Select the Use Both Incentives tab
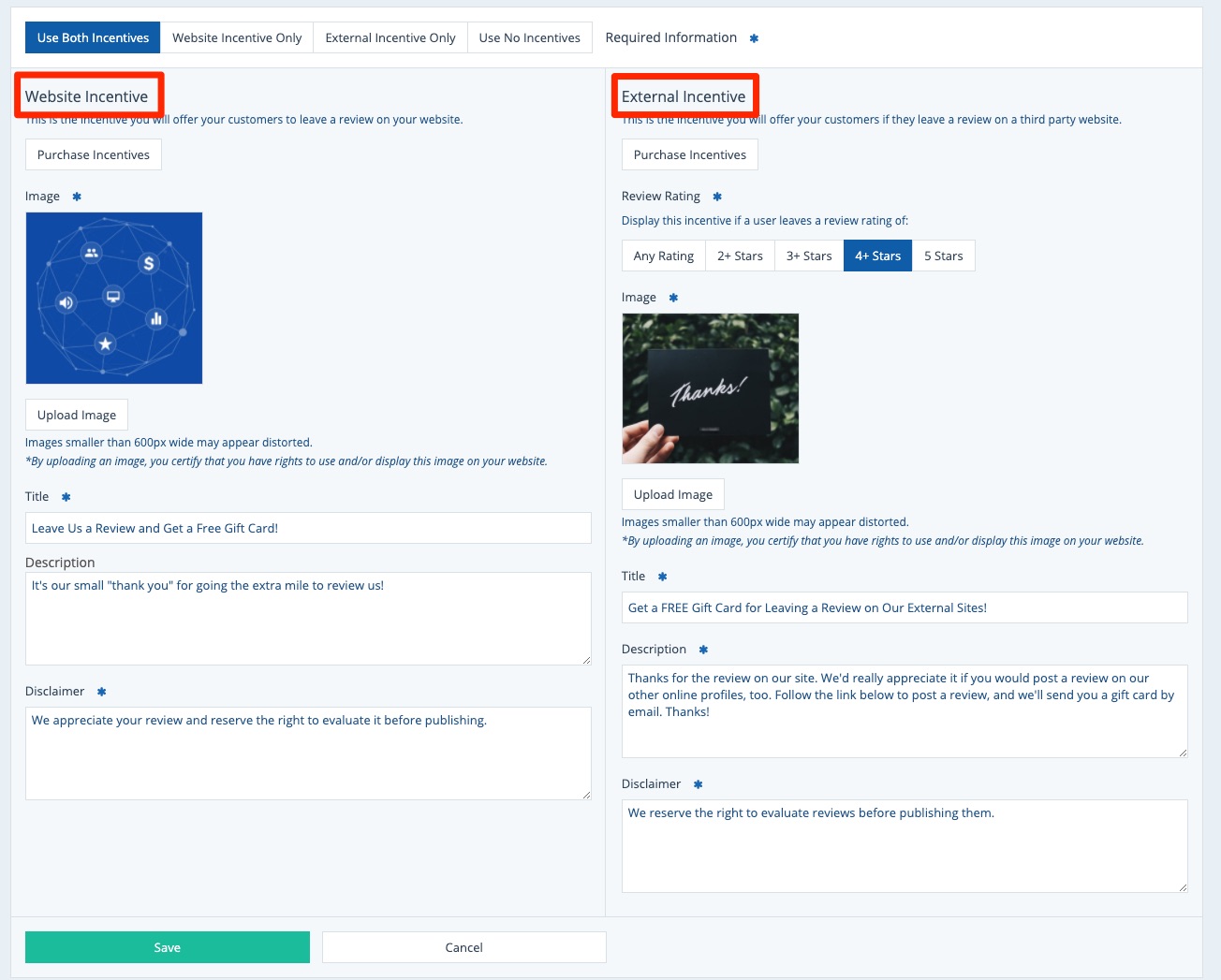1221x980 pixels. click(93, 38)
